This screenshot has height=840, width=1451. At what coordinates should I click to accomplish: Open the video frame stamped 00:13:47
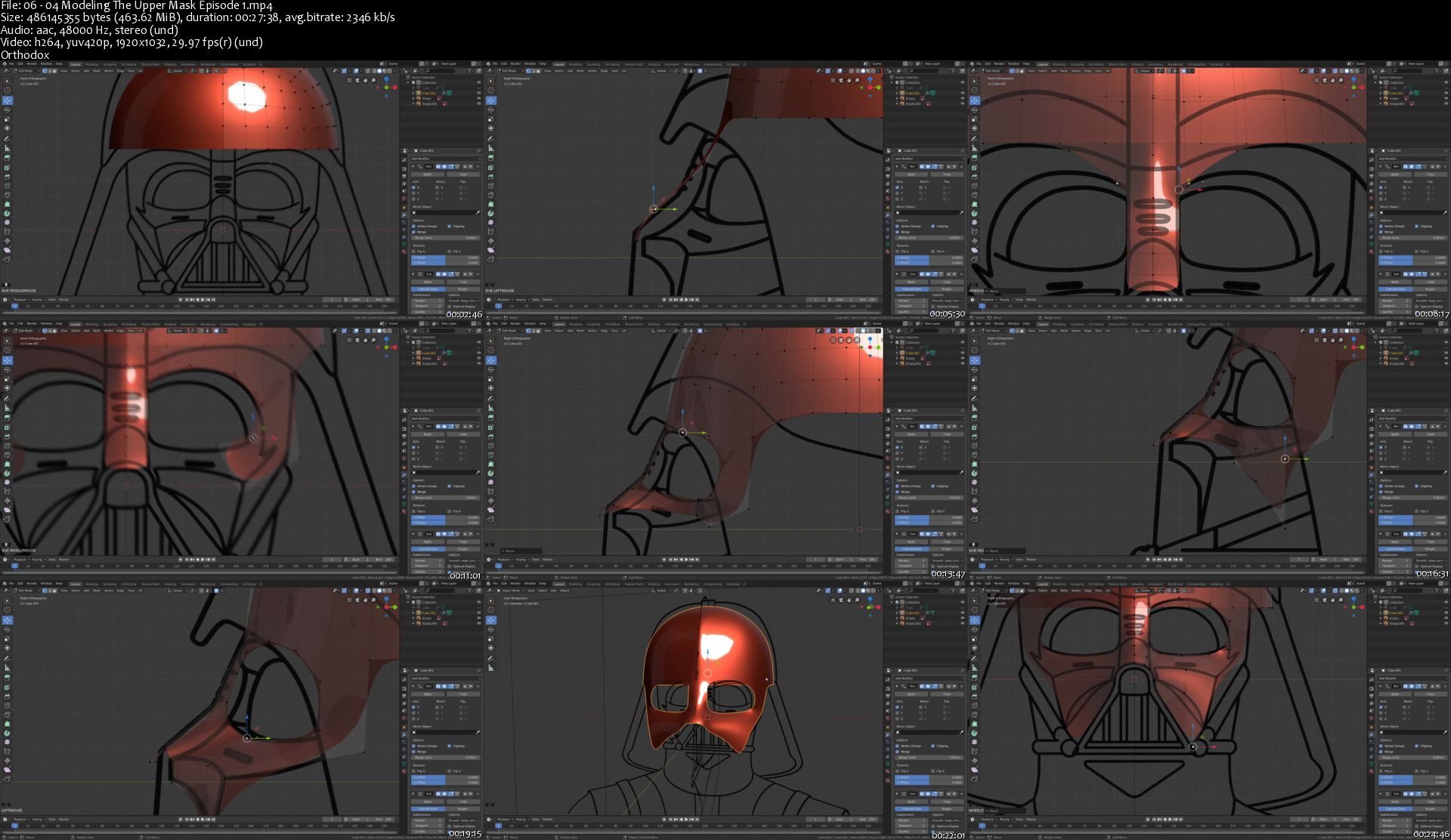[x=725, y=450]
